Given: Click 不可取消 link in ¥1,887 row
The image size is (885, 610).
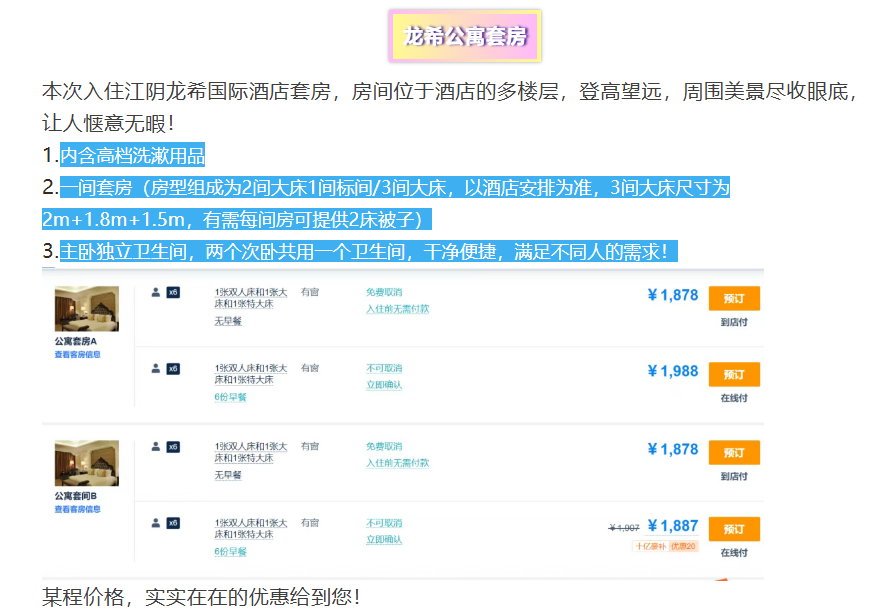Looking at the screenshot, I should 382,523.
